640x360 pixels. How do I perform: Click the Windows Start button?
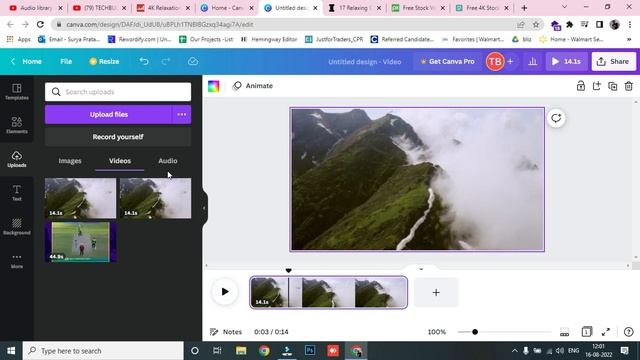pyautogui.click(x=11, y=351)
